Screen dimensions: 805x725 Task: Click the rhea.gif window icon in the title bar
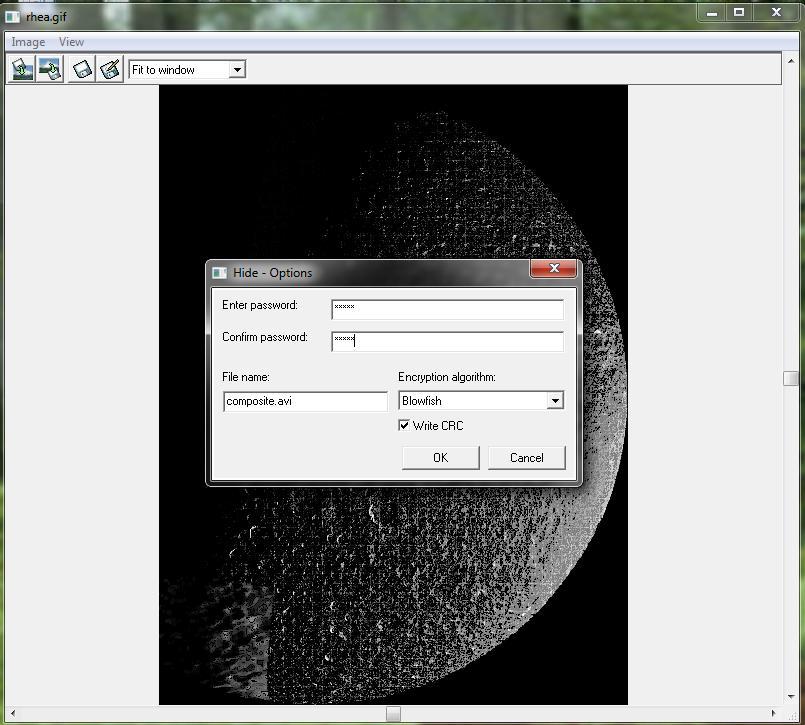point(12,17)
